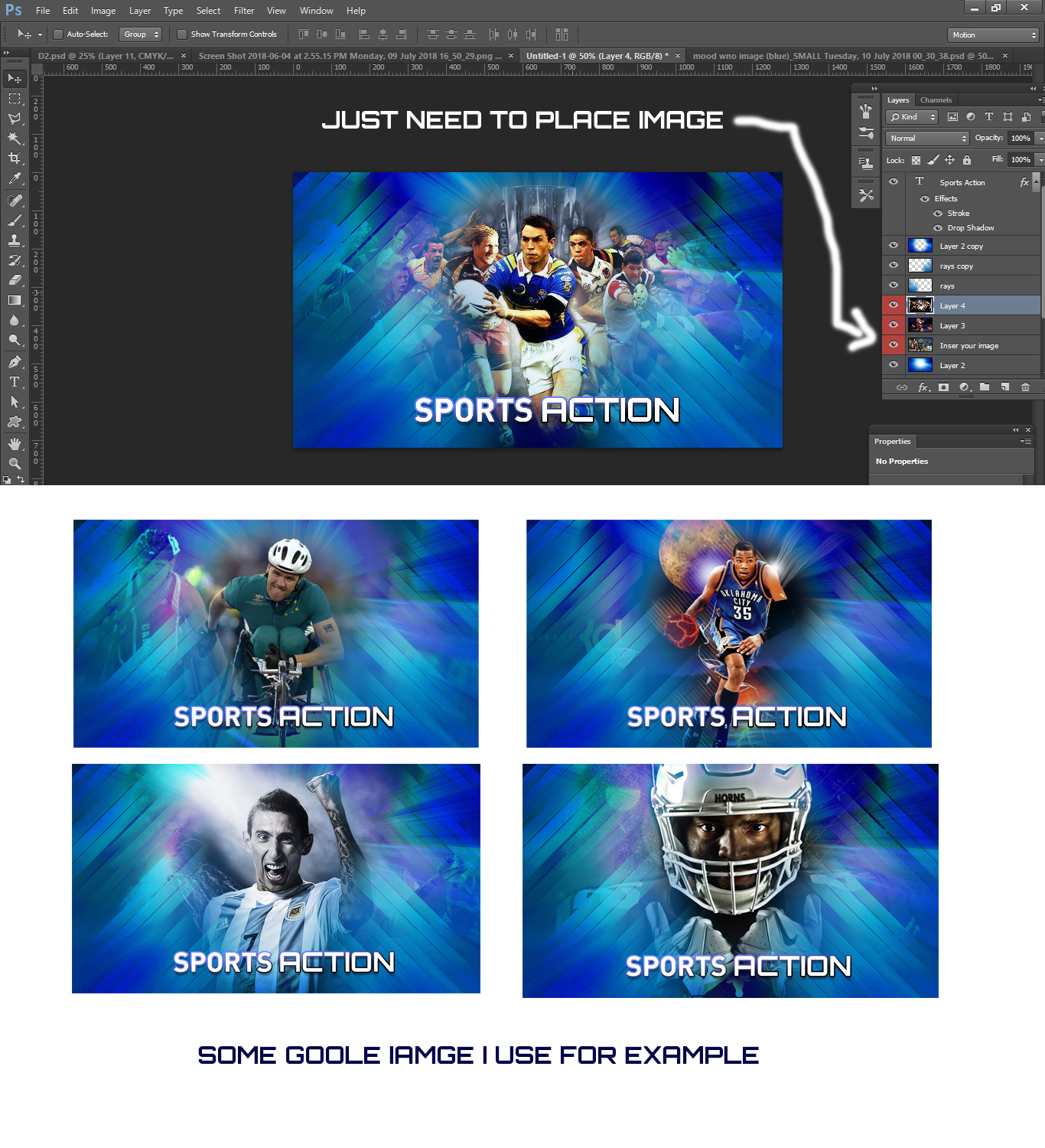Enable Show Transform Controls checkbox

182,34
